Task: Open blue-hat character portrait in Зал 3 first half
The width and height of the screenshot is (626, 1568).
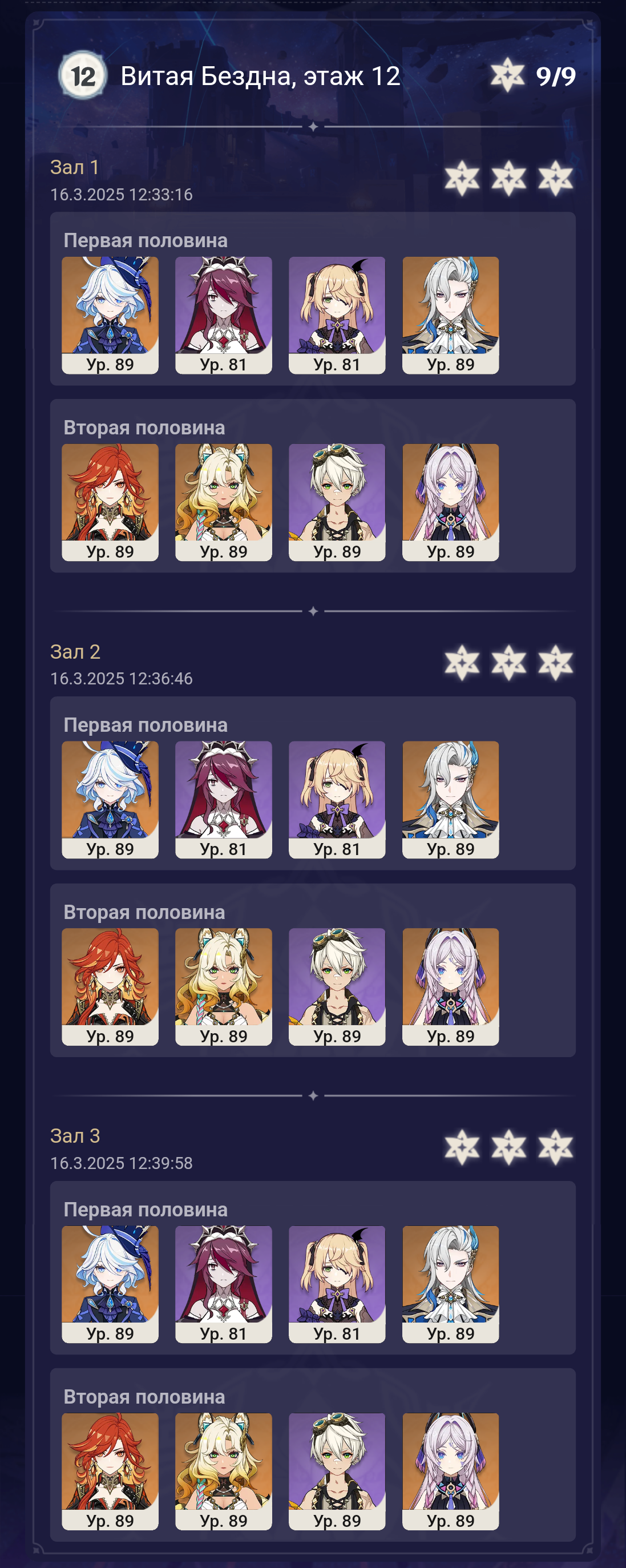Action: 110,1284
